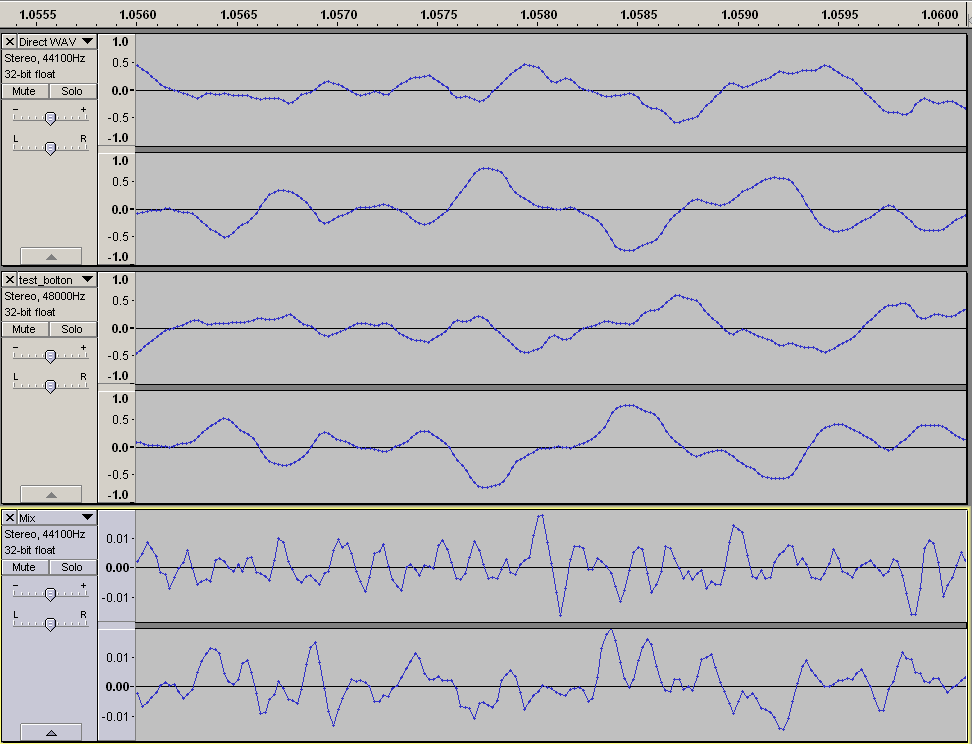Collapse the Mix track
Screen dimensions: 972x744
pyautogui.click(x=51, y=732)
